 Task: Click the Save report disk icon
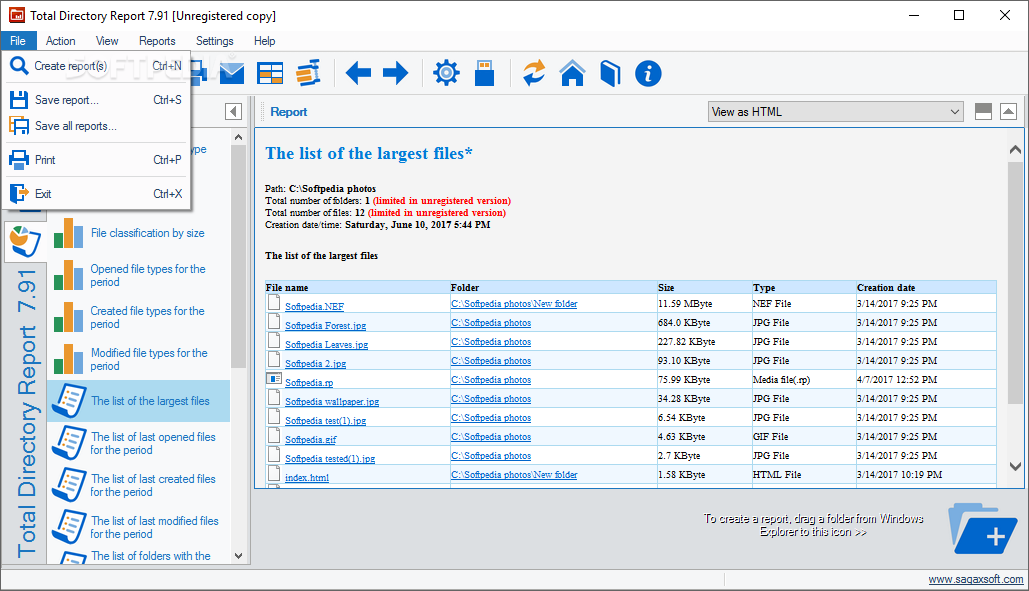point(19,100)
